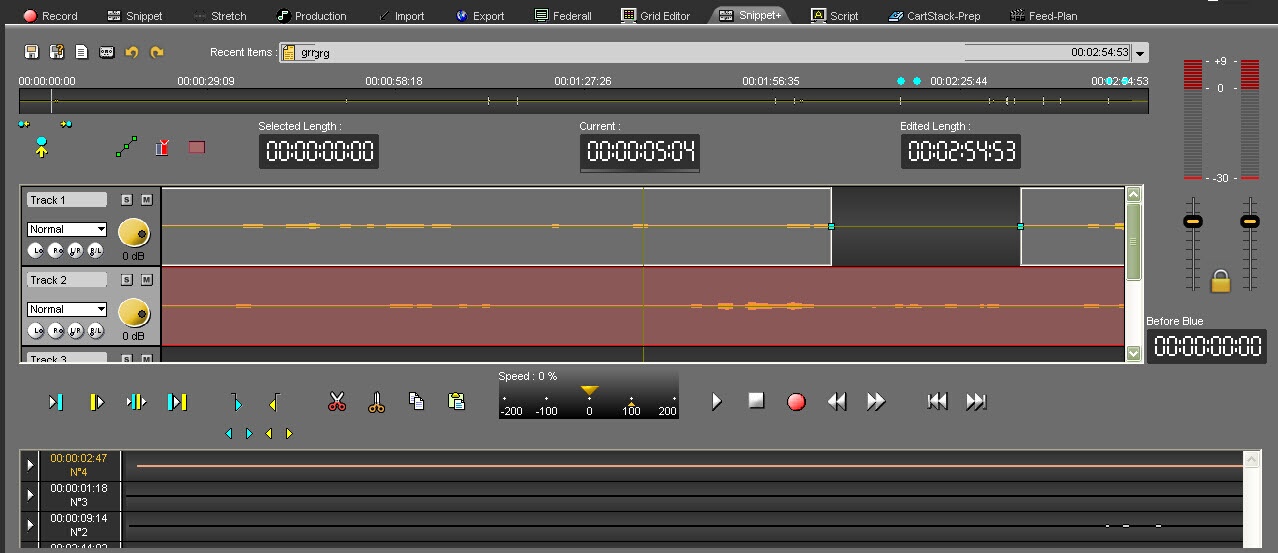This screenshot has height=553, width=1278.
Task: Click the green envelope points icon
Action: click(126, 147)
